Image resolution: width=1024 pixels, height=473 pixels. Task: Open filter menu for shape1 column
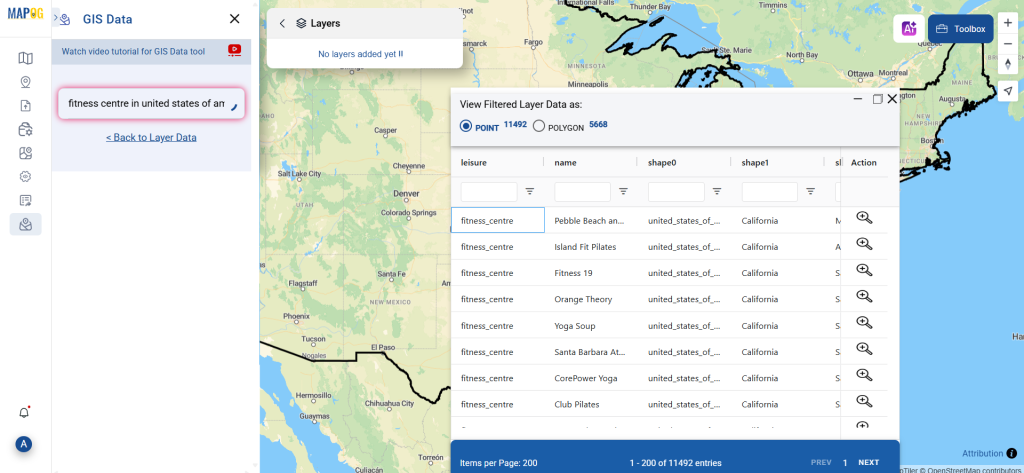click(x=810, y=191)
